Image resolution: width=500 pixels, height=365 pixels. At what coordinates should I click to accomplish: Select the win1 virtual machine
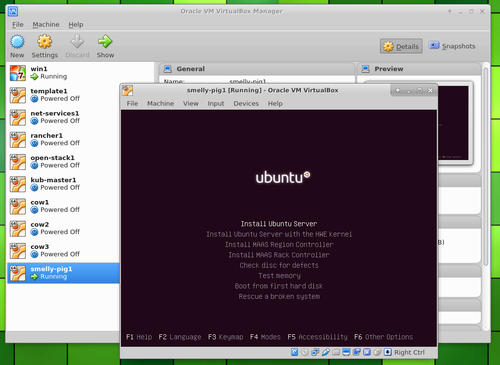point(63,73)
